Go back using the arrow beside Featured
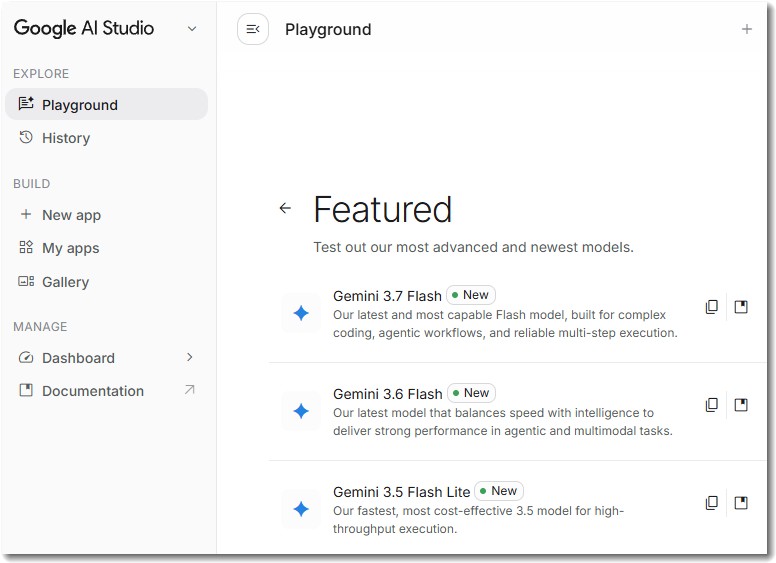Viewport: 776px width, 563px height. point(285,208)
